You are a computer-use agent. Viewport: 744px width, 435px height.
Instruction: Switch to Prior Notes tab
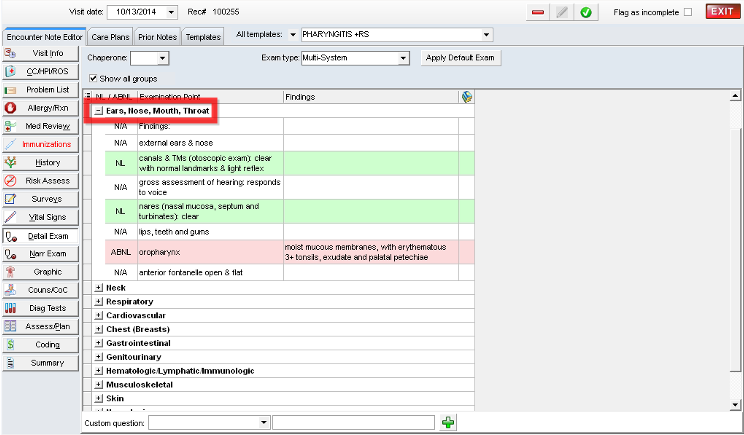(158, 37)
